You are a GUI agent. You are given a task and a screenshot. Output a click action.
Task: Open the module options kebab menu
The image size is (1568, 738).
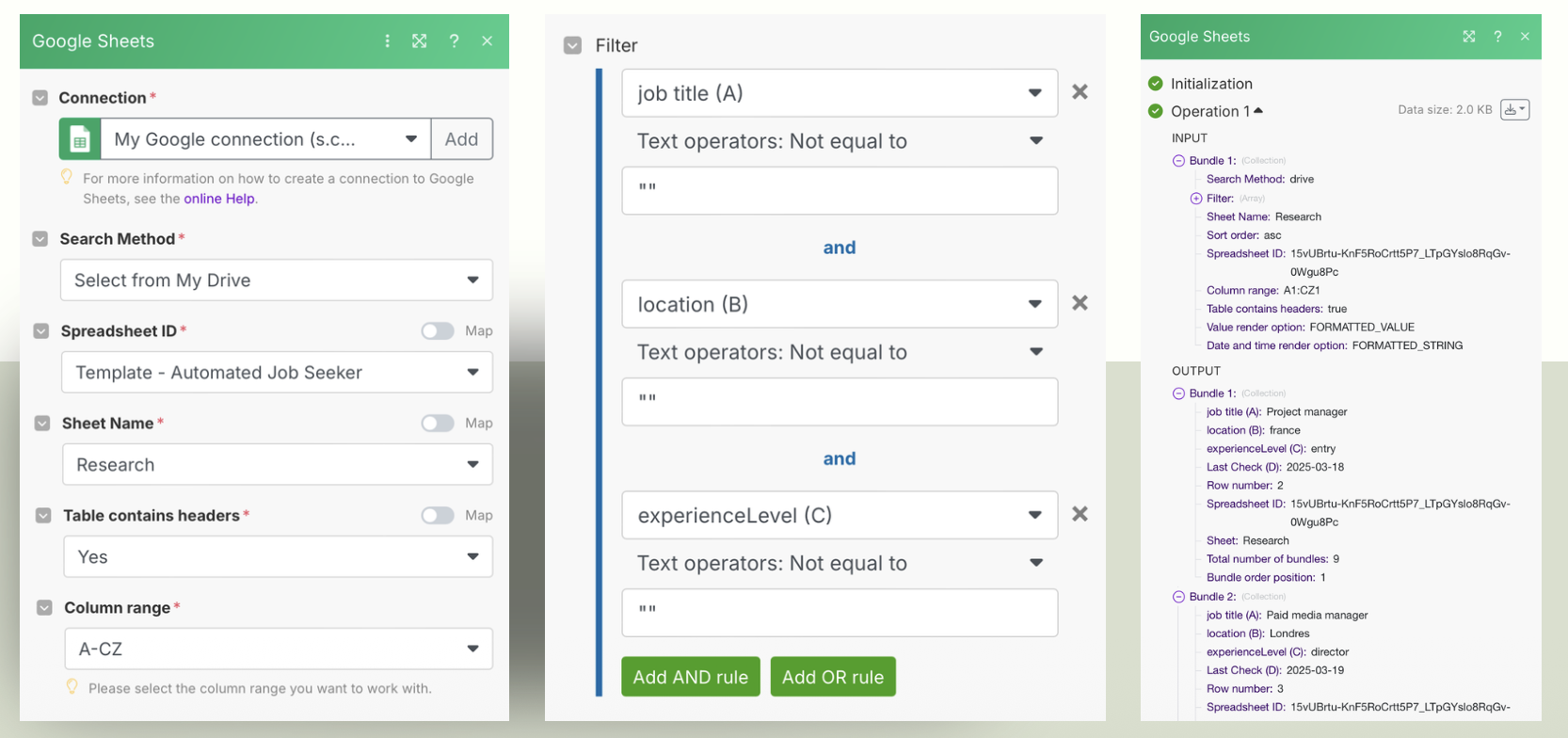(x=387, y=40)
